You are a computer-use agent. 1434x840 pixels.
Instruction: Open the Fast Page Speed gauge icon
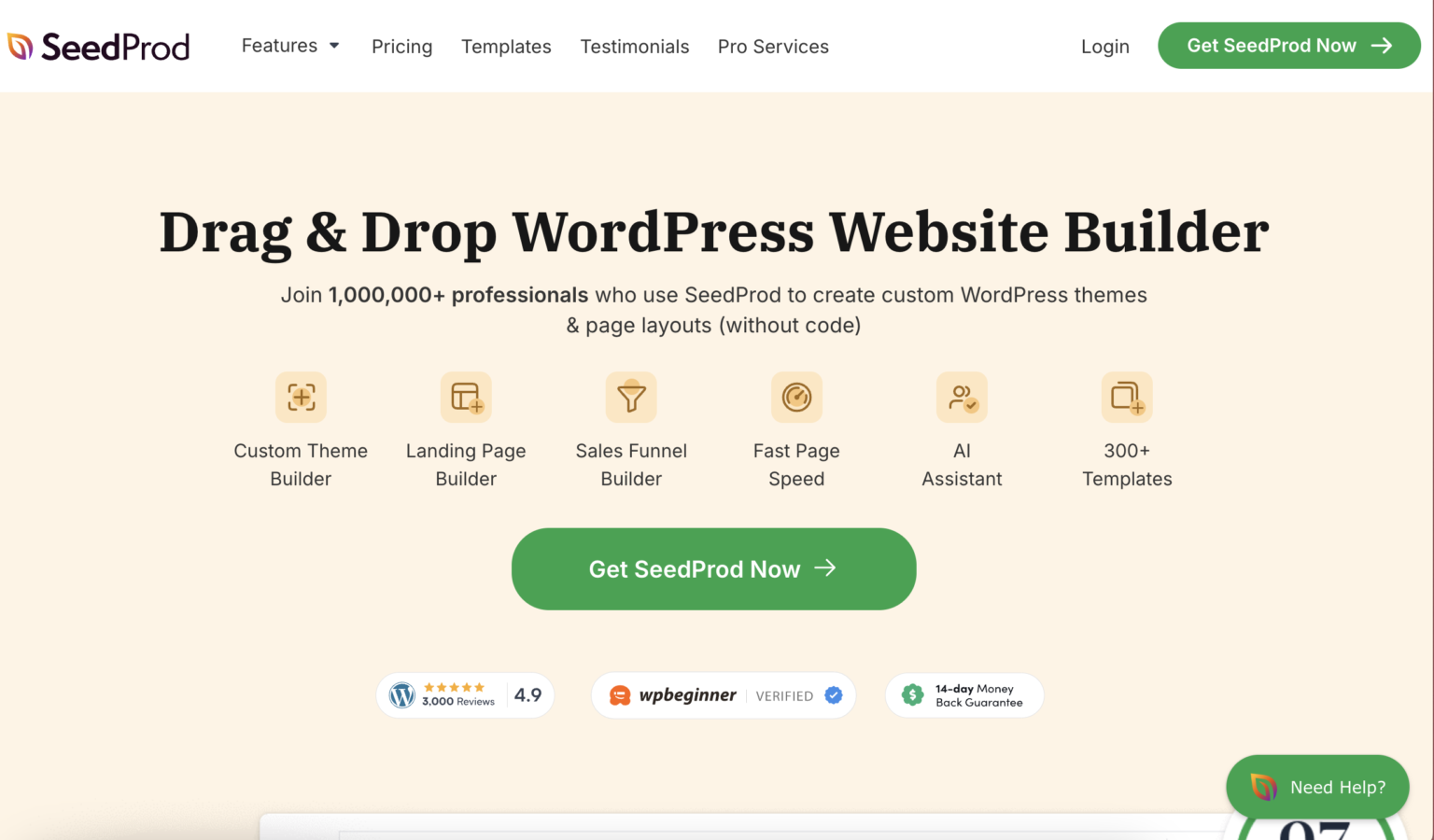796,398
